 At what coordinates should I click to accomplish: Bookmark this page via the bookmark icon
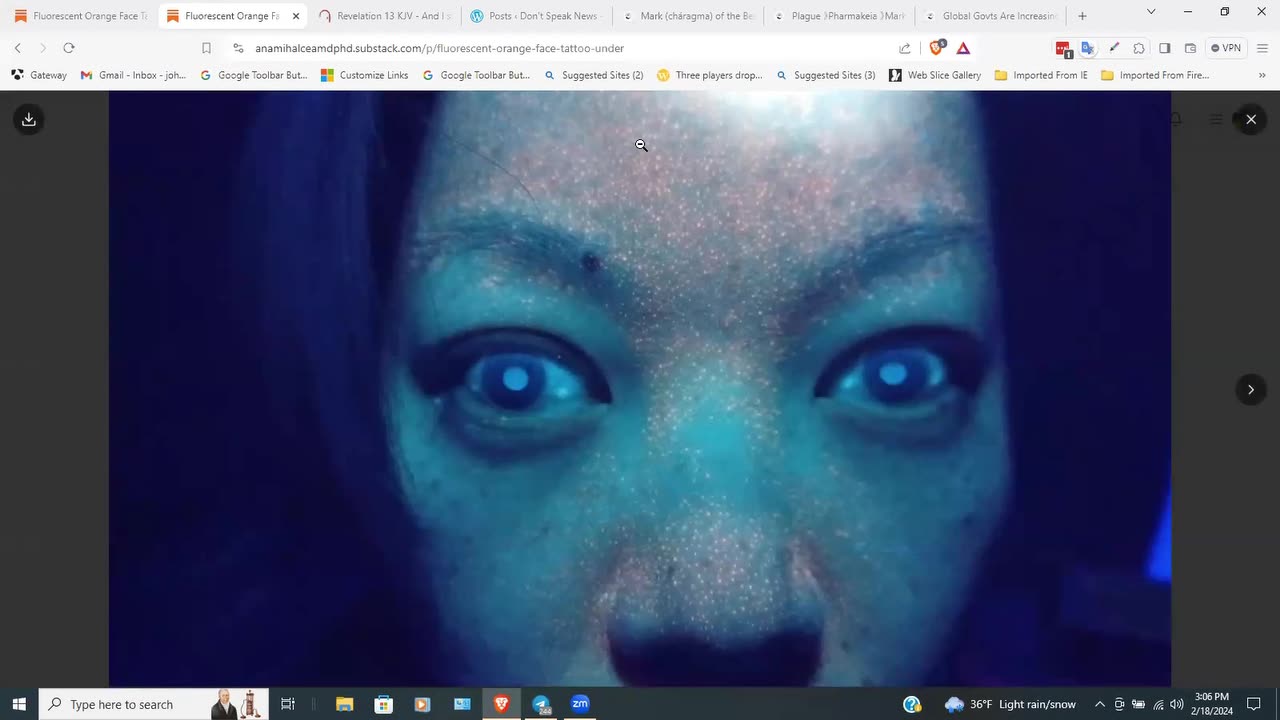pyautogui.click(x=206, y=48)
